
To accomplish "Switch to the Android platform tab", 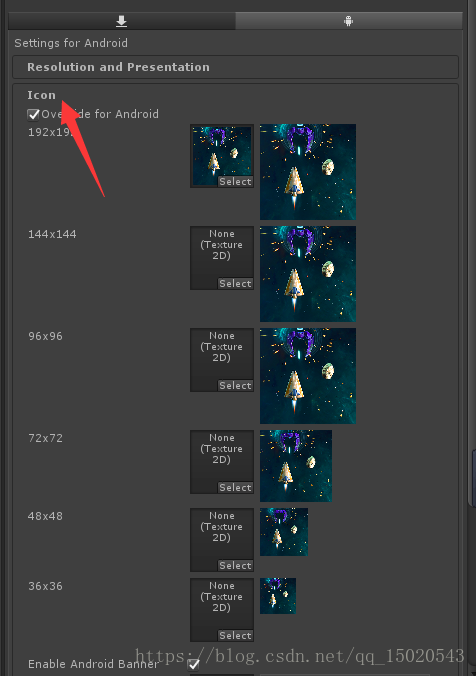I will (349, 21).
